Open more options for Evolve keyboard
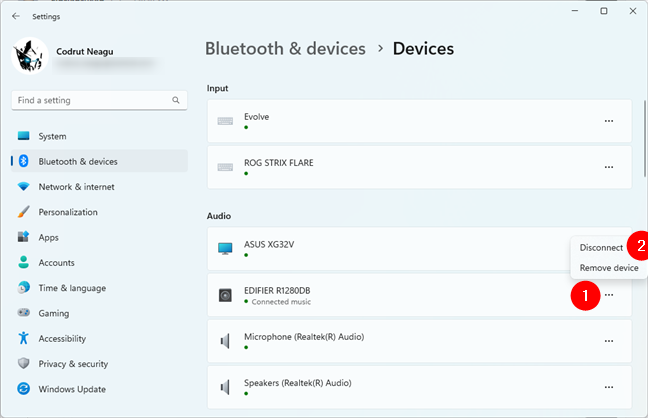The image size is (648, 418). point(609,121)
